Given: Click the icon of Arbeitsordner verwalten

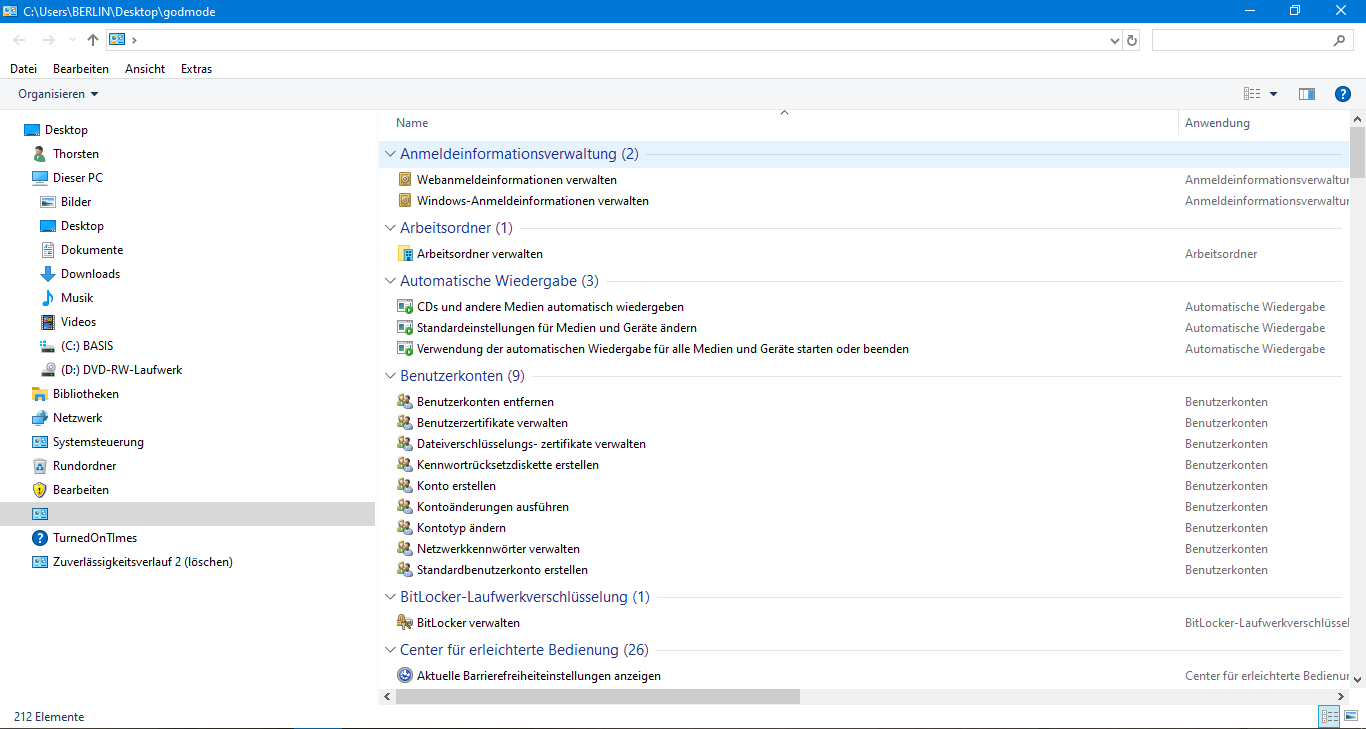Looking at the screenshot, I should (405, 254).
